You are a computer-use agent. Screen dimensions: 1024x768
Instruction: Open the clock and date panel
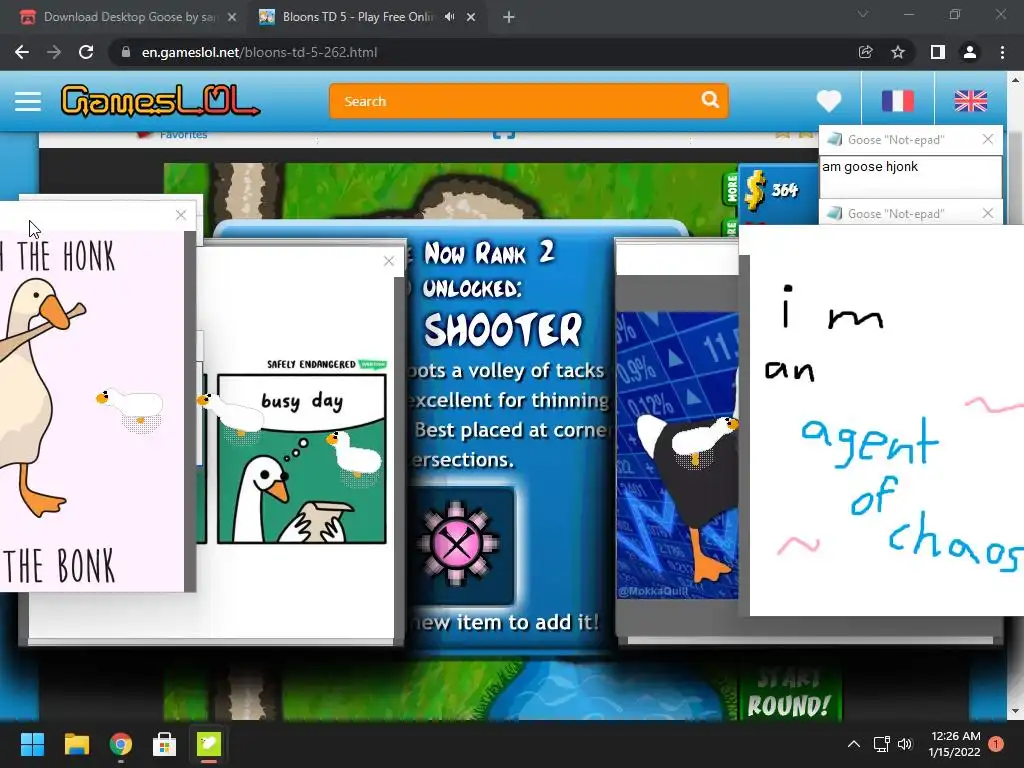coord(955,744)
